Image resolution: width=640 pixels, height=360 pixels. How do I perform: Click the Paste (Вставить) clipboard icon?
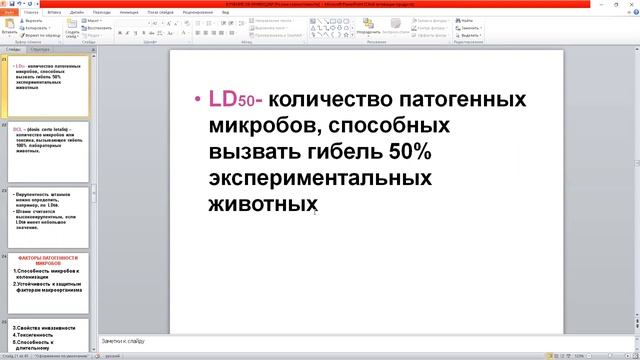click(9, 24)
